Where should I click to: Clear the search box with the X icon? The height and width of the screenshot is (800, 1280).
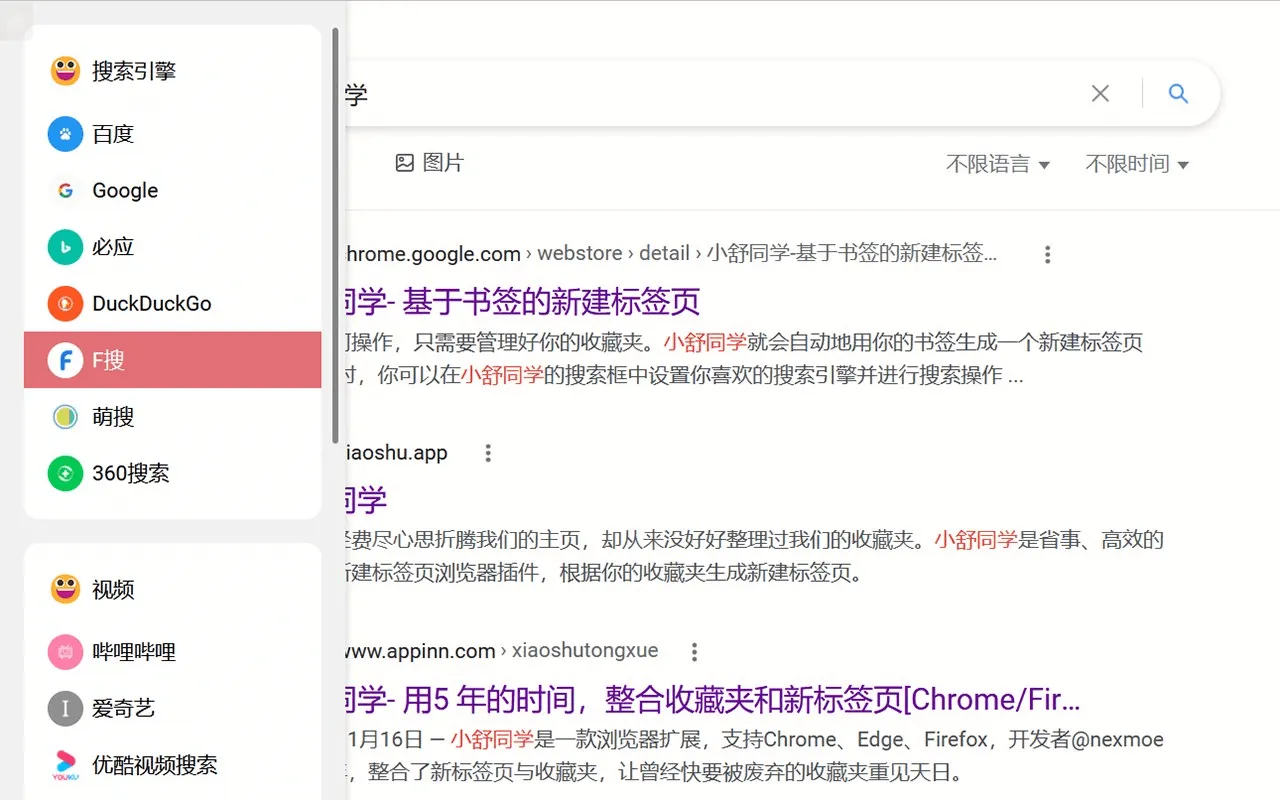click(x=1100, y=92)
